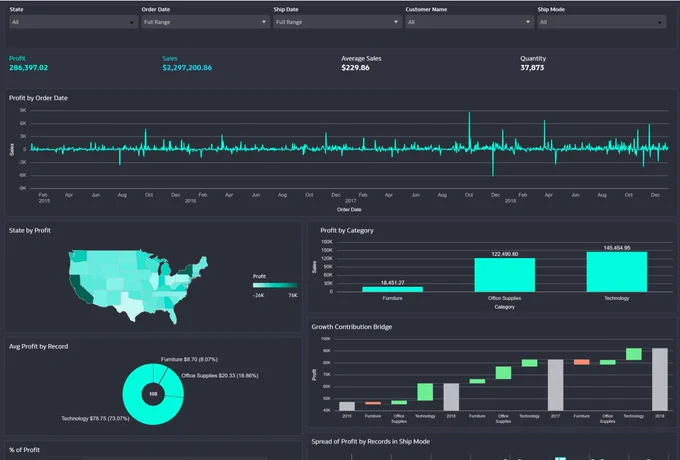Select the Profit metric value 286,397.02
Image resolution: width=680 pixels, height=460 pixels.
pos(29,68)
